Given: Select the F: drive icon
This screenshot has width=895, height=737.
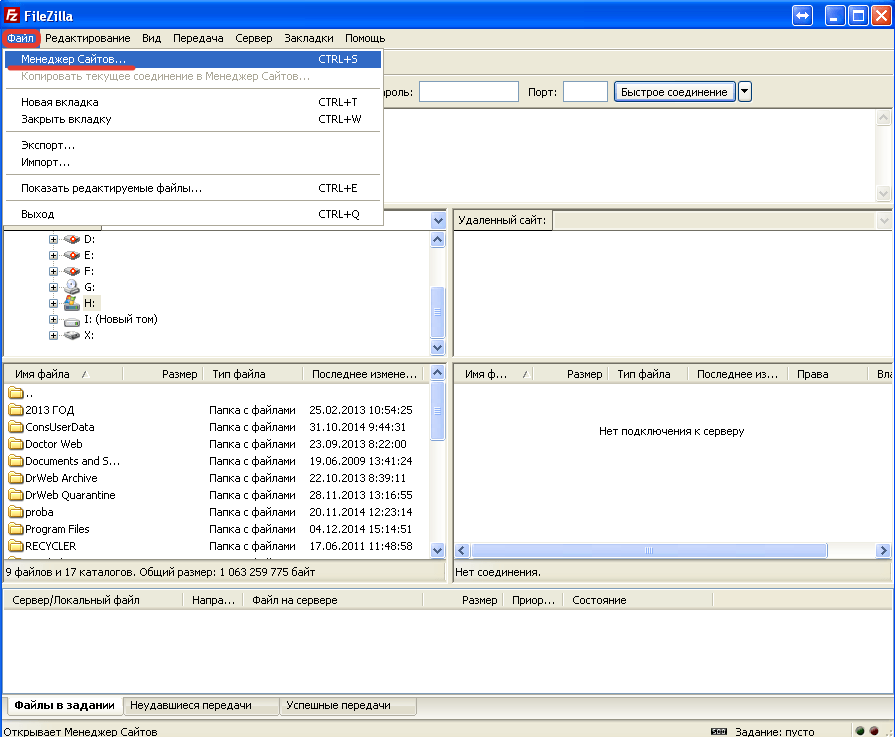Looking at the screenshot, I should [71, 271].
